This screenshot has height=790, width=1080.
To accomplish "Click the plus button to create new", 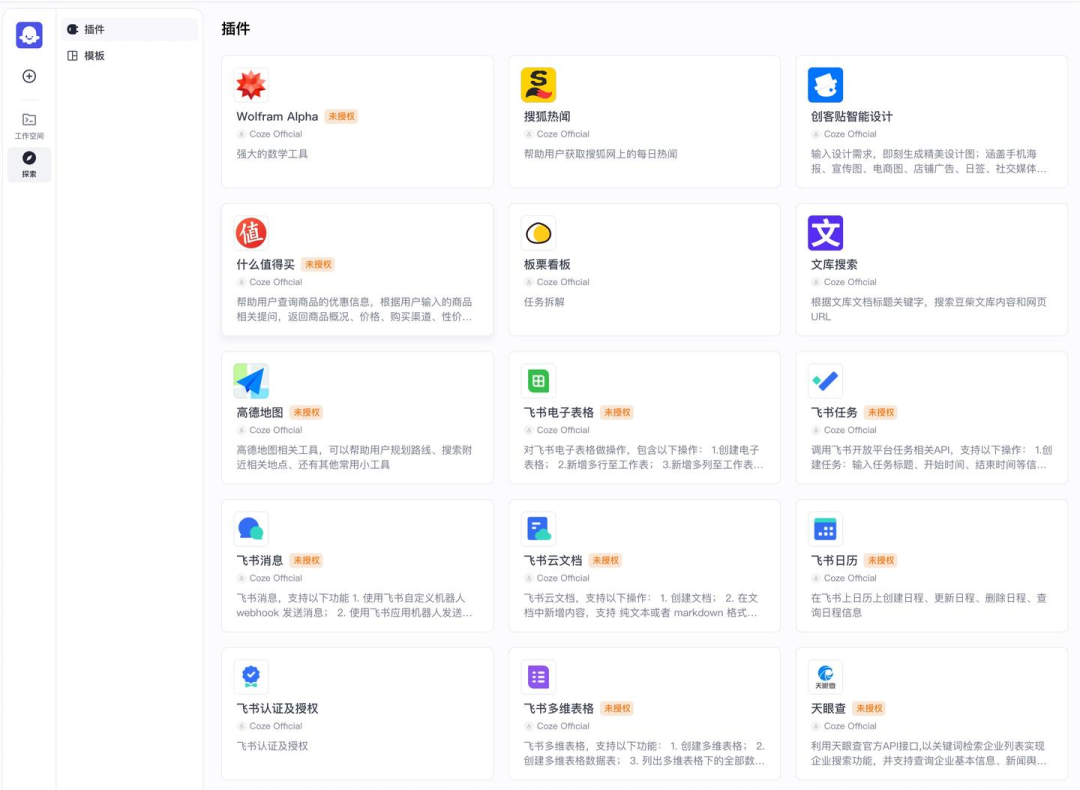I will 28,75.
